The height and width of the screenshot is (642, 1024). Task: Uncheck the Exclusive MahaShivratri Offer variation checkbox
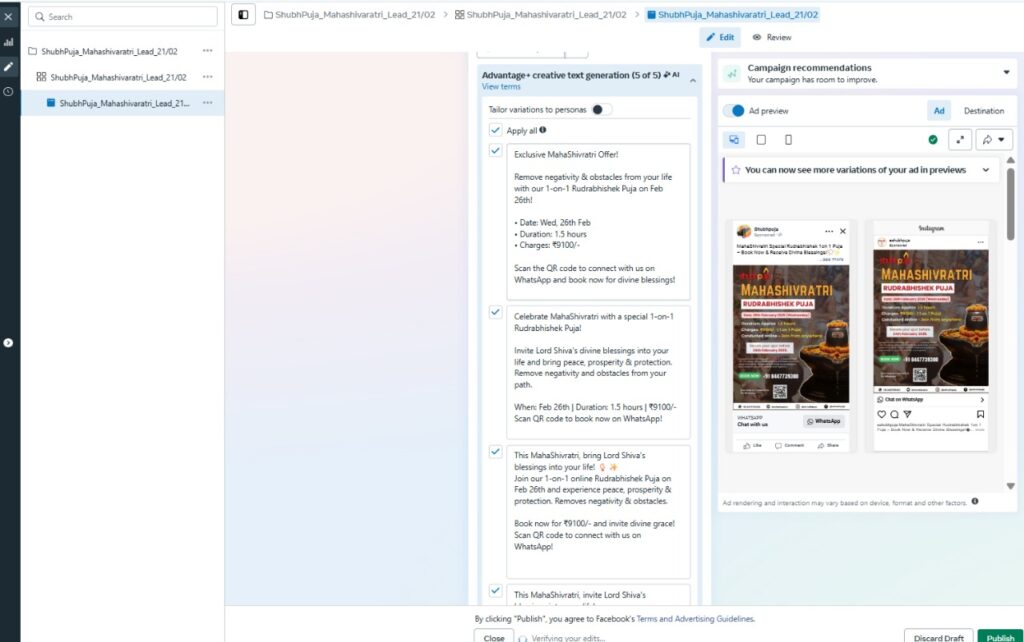[496, 151]
